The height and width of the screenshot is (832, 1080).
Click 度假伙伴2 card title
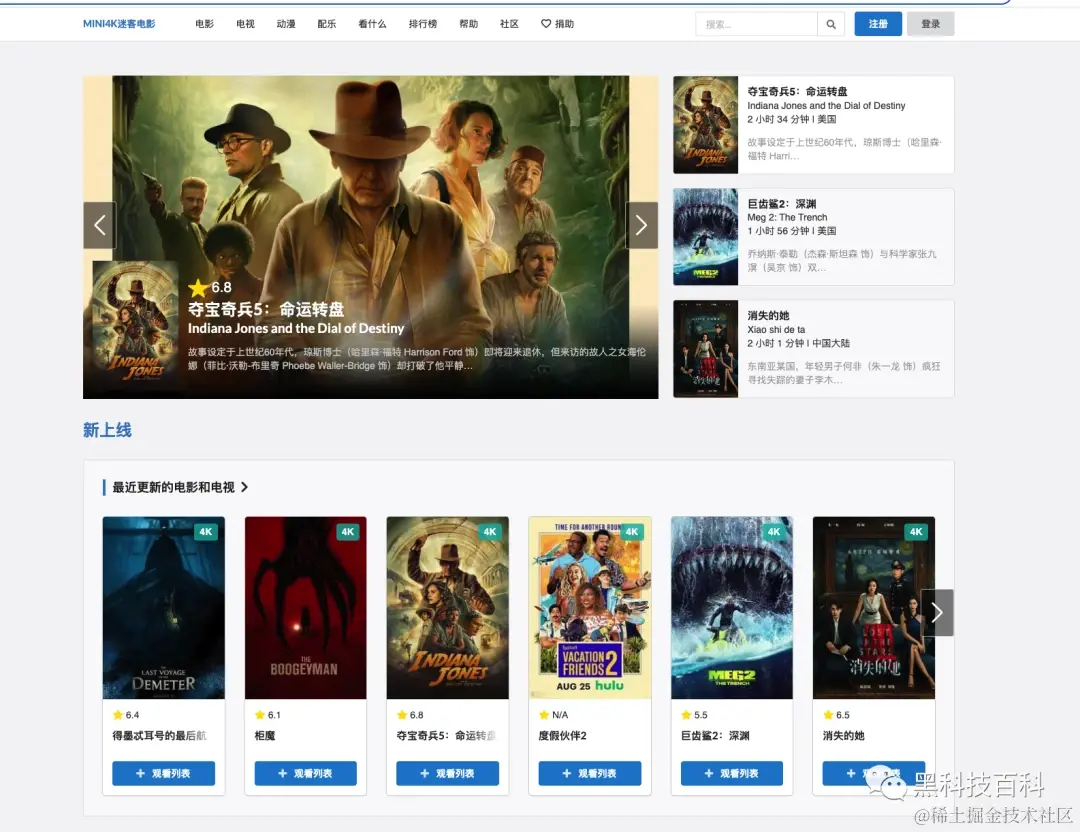tap(563, 736)
